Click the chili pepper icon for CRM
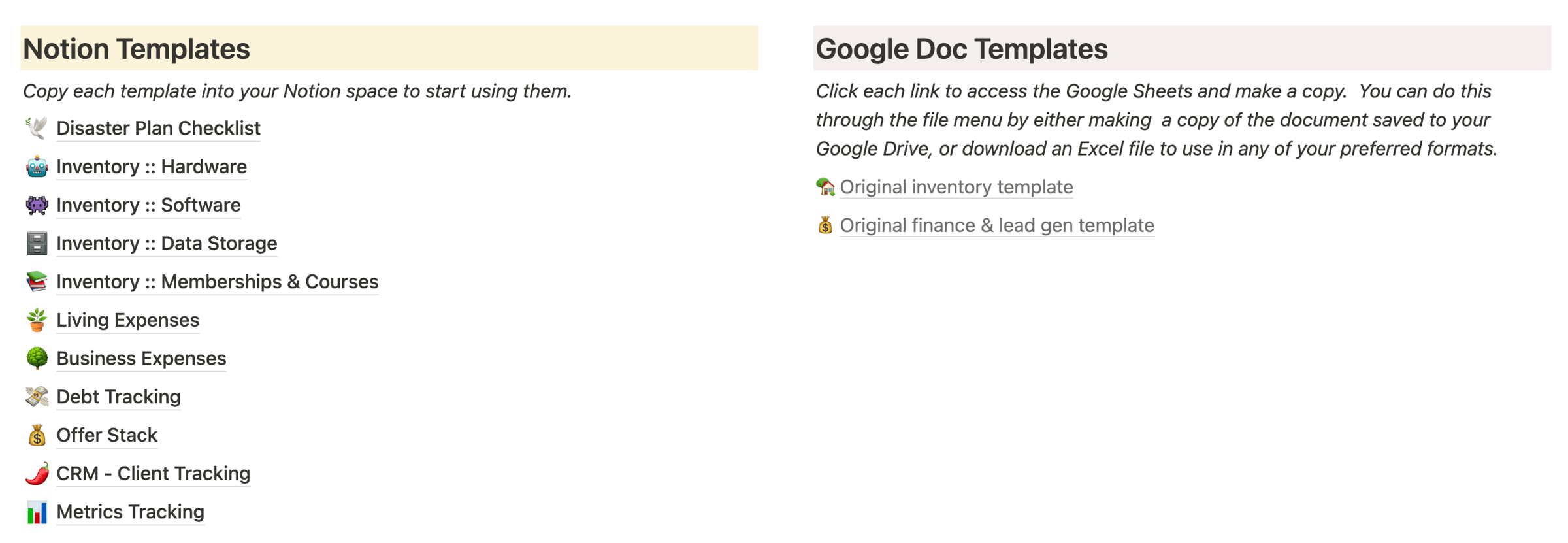Screen dimensions: 1568x543 tap(37, 474)
